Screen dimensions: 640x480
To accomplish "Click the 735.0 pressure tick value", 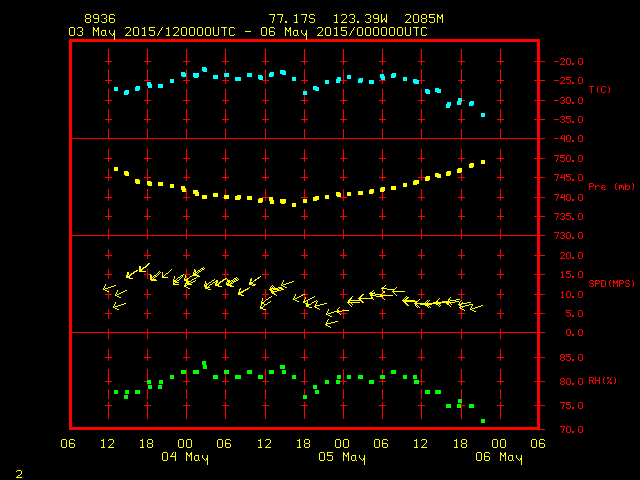I will (x=569, y=216).
